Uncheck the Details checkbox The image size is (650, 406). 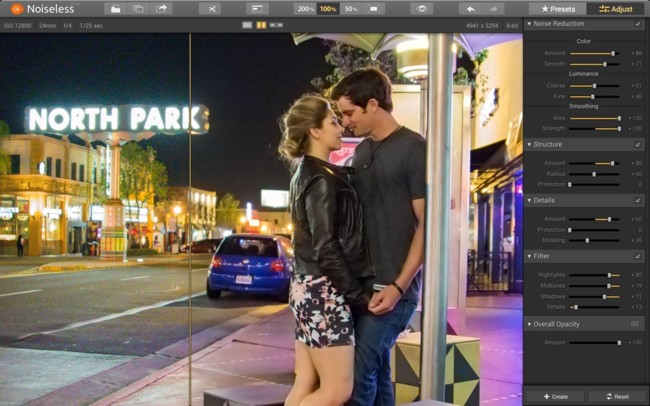[x=638, y=201]
